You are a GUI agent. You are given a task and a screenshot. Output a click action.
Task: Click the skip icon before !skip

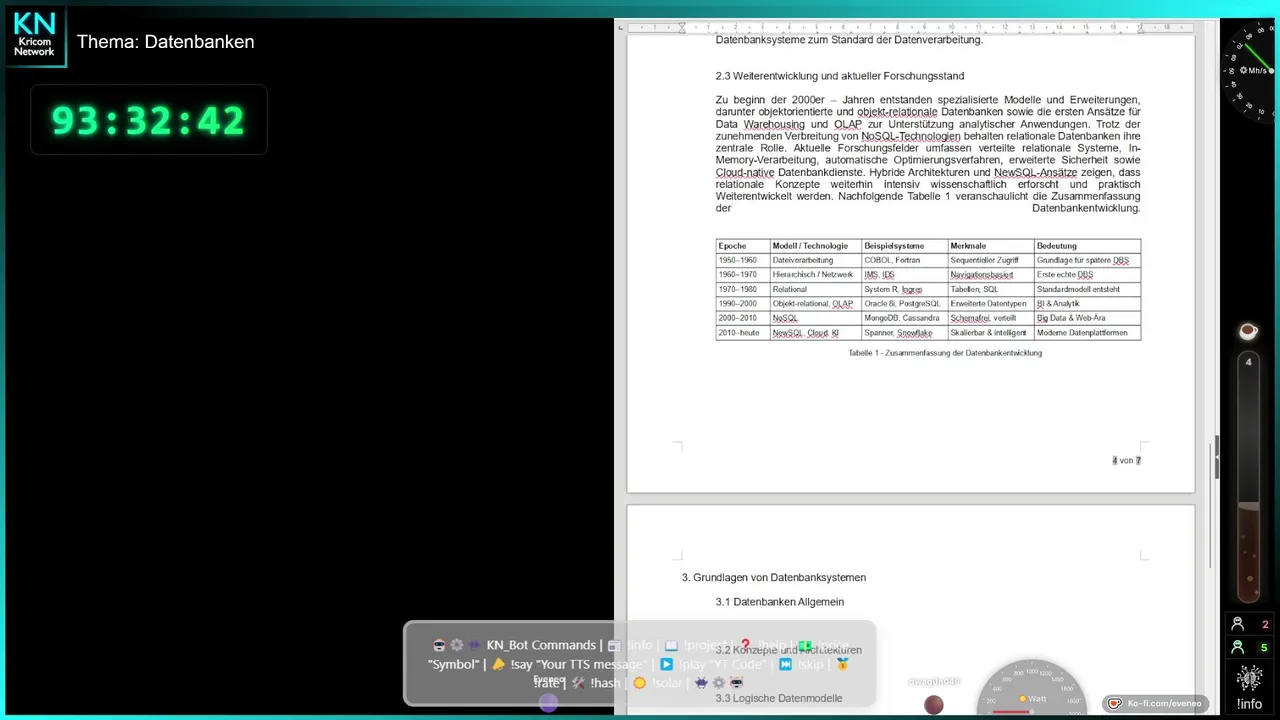point(785,664)
